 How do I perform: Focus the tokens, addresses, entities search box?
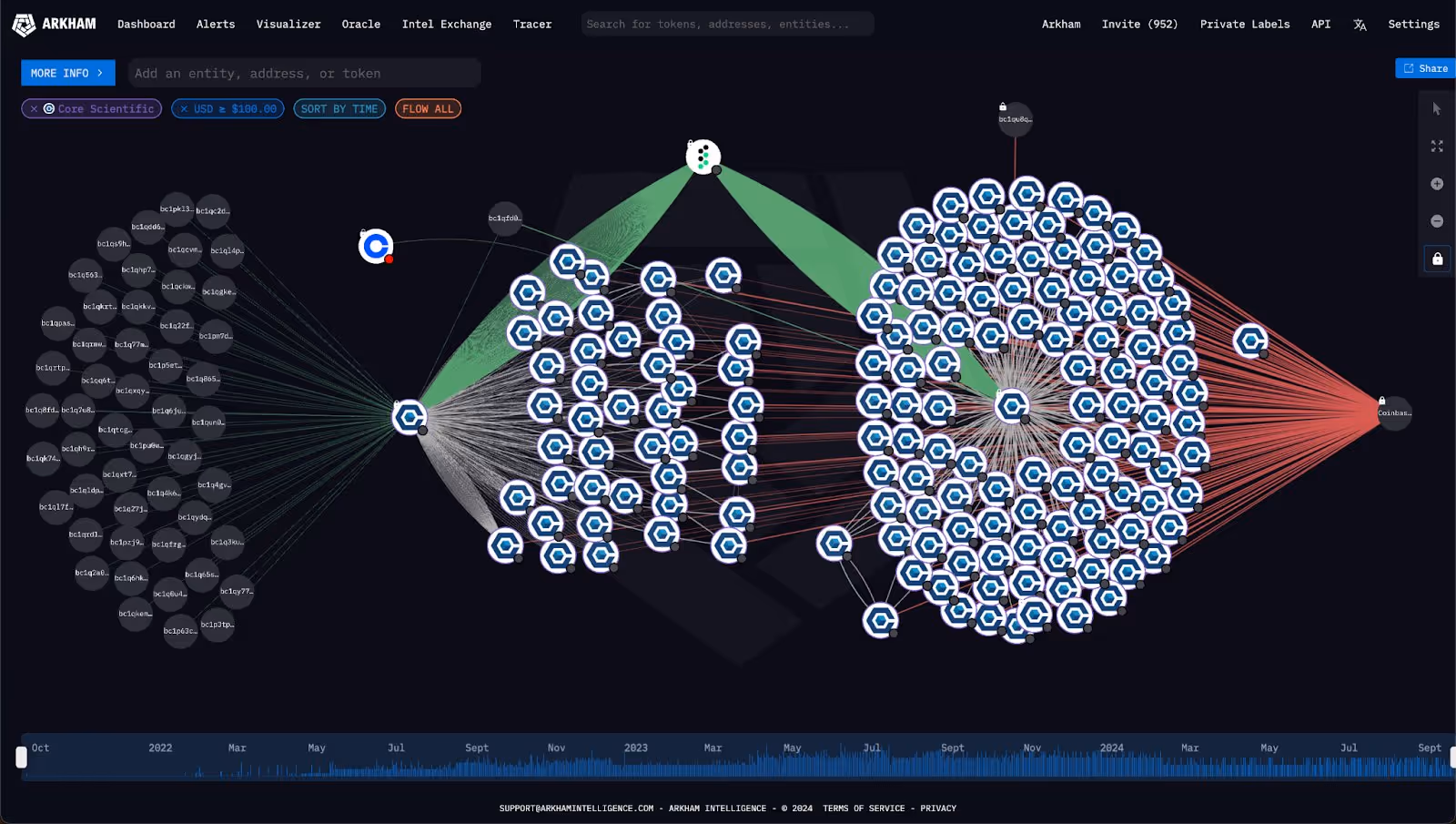pyautogui.click(x=727, y=24)
